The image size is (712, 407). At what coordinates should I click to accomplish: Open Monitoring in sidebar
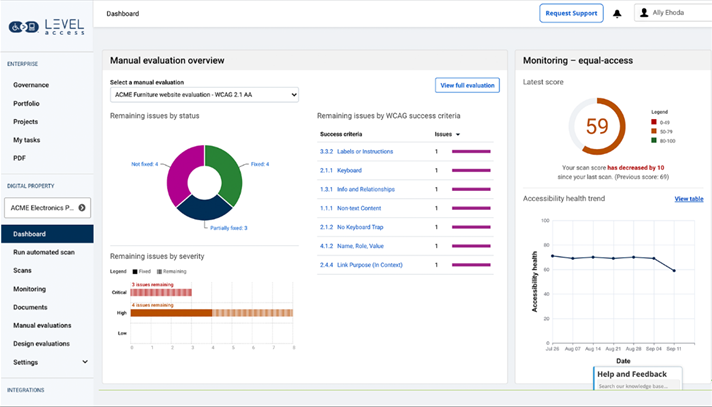pyautogui.click(x=30, y=289)
